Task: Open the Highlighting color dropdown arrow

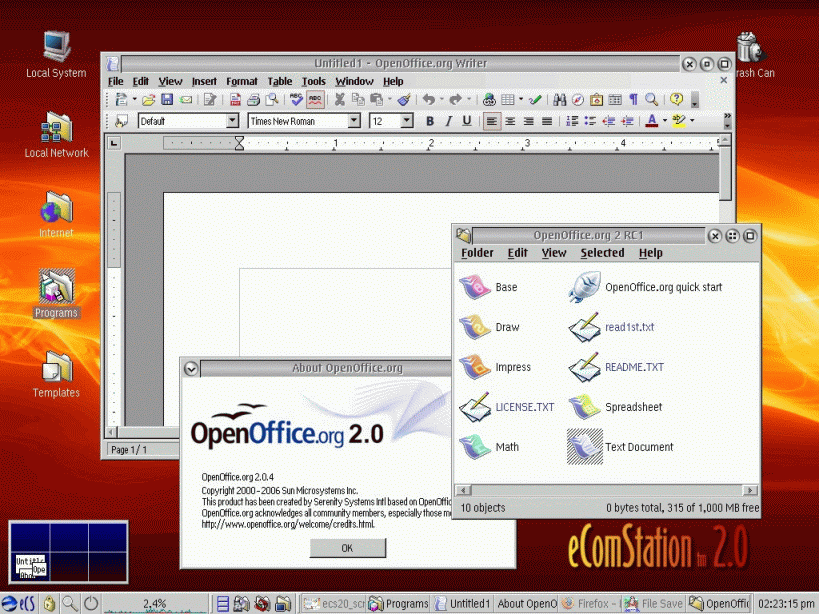Action: click(692, 121)
